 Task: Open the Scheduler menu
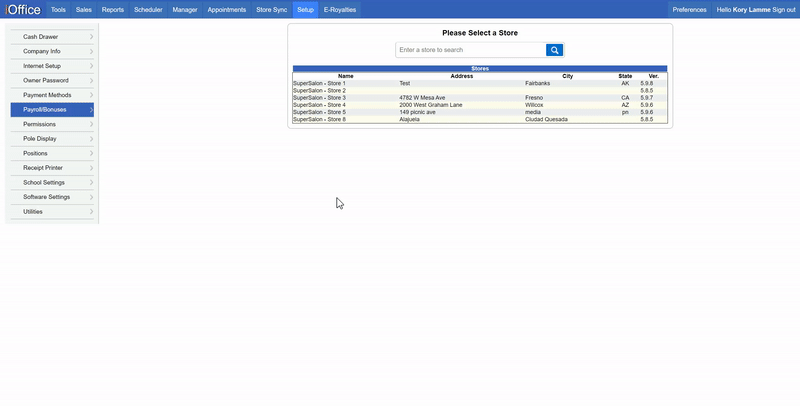coord(148,10)
